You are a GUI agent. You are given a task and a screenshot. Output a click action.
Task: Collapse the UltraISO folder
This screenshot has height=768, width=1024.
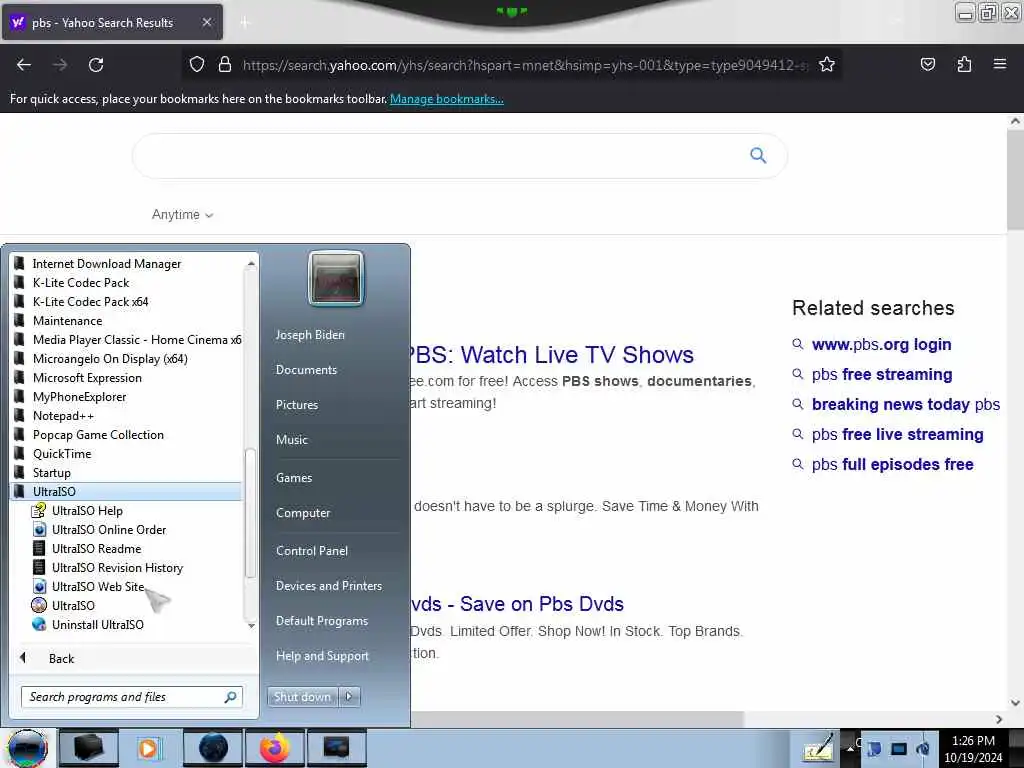point(127,491)
